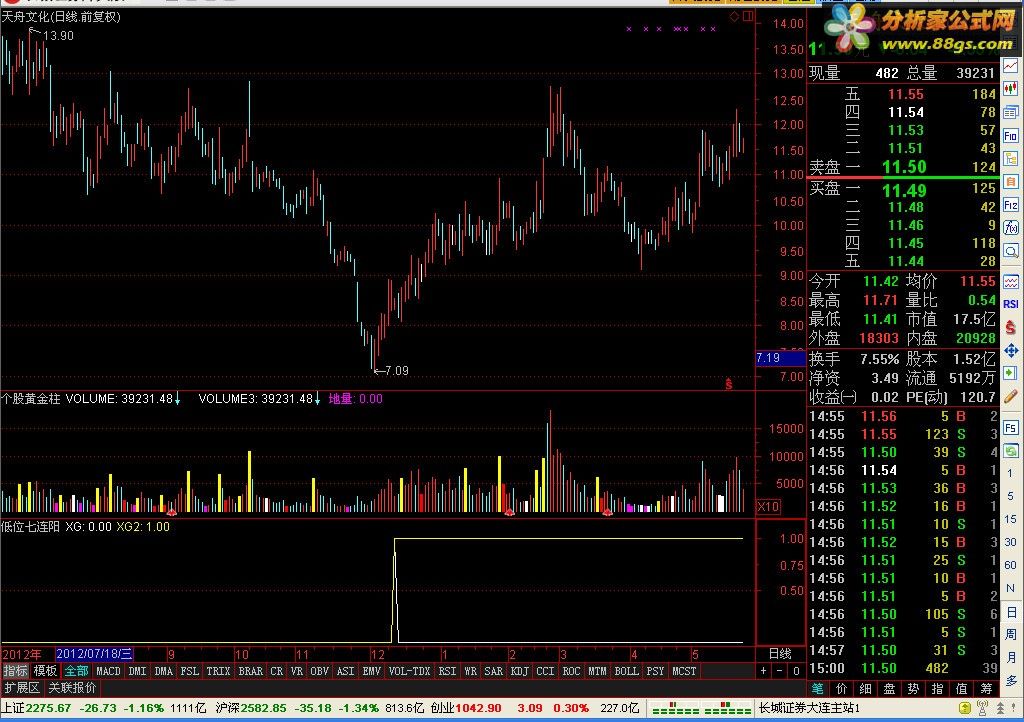Click the sell-one price 11.50

[904, 167]
